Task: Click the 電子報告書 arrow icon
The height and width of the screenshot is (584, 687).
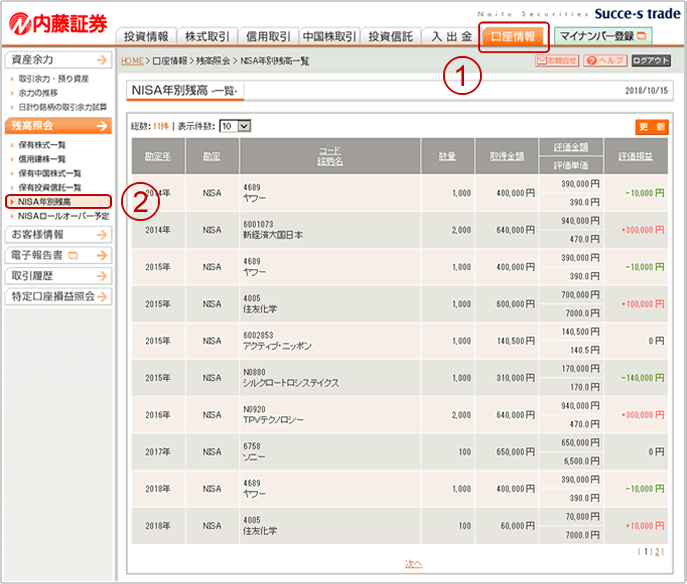Action: coord(101,256)
